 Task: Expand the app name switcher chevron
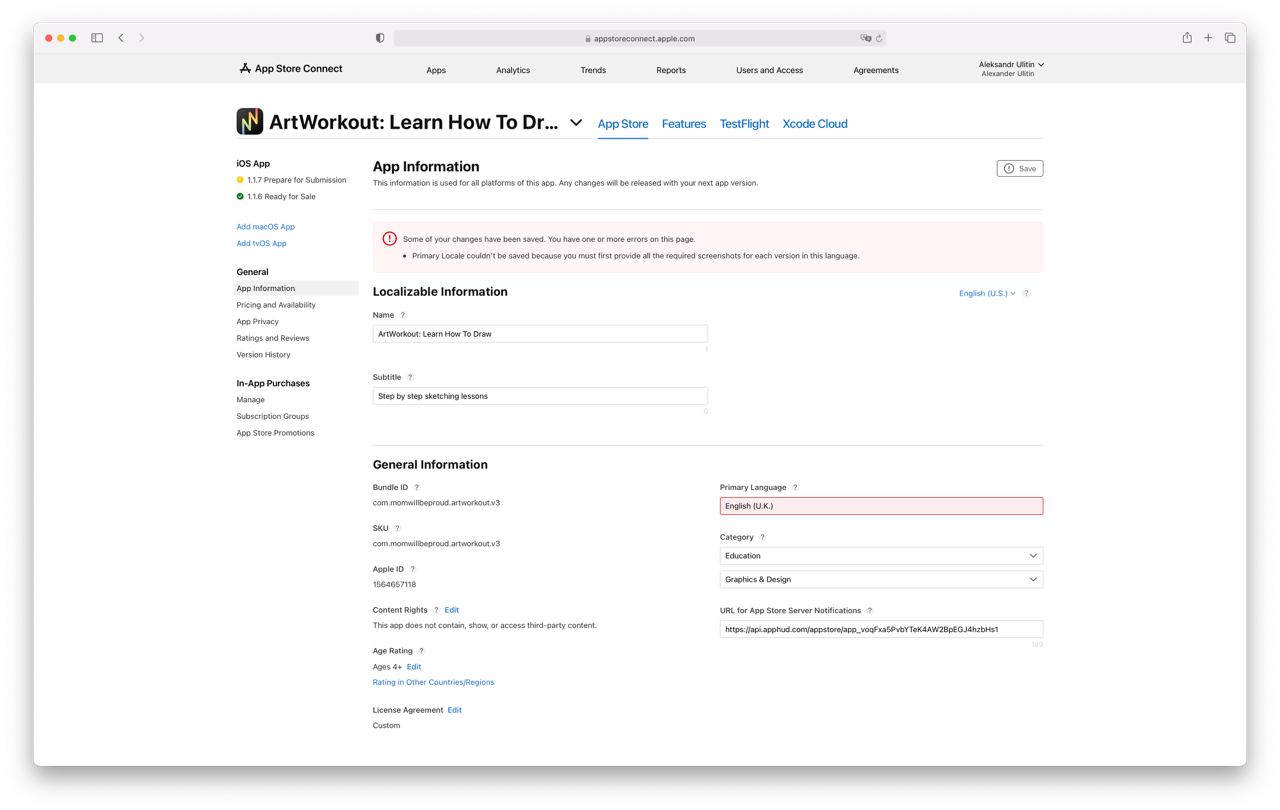(576, 123)
